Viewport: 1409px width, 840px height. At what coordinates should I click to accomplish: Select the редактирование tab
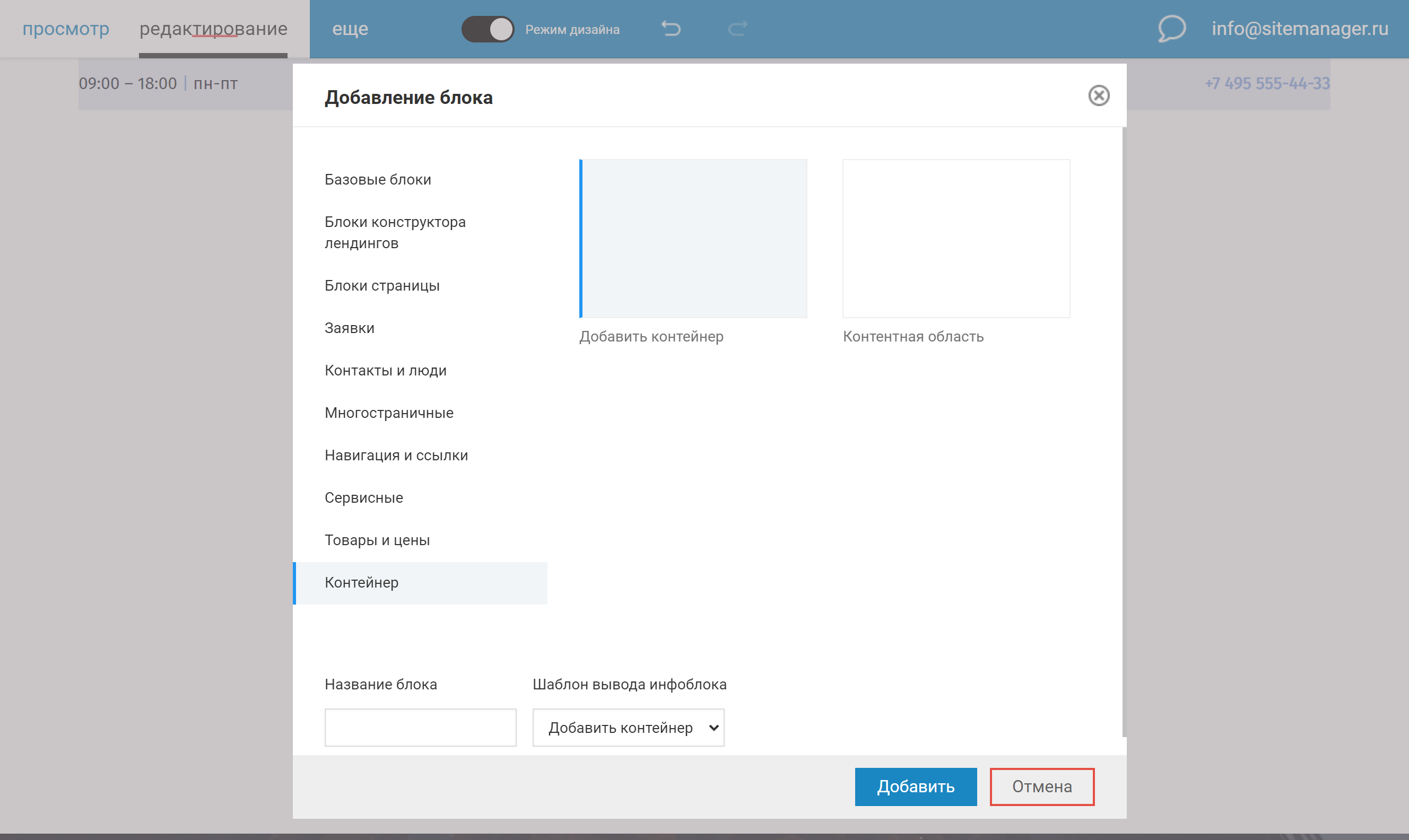coord(213,28)
